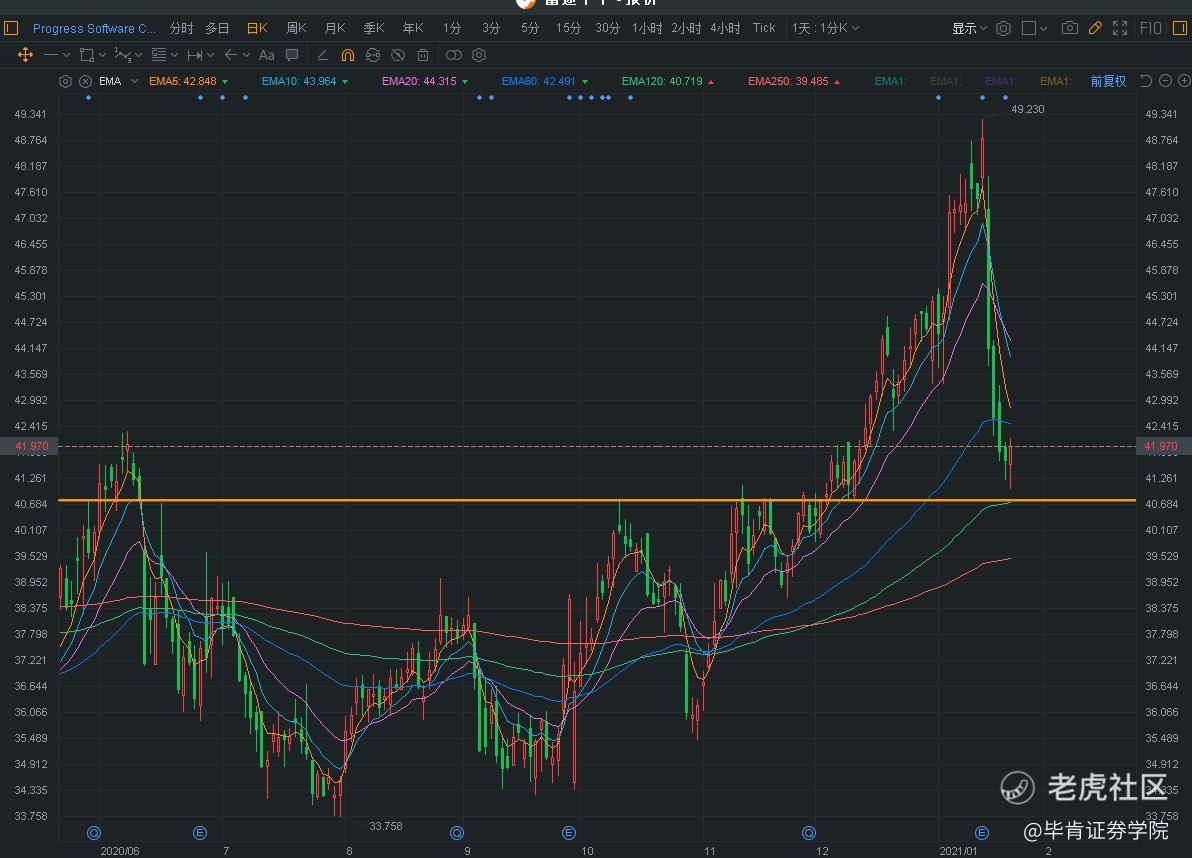
Task: Click the screenshot camera icon
Action: point(1069,28)
